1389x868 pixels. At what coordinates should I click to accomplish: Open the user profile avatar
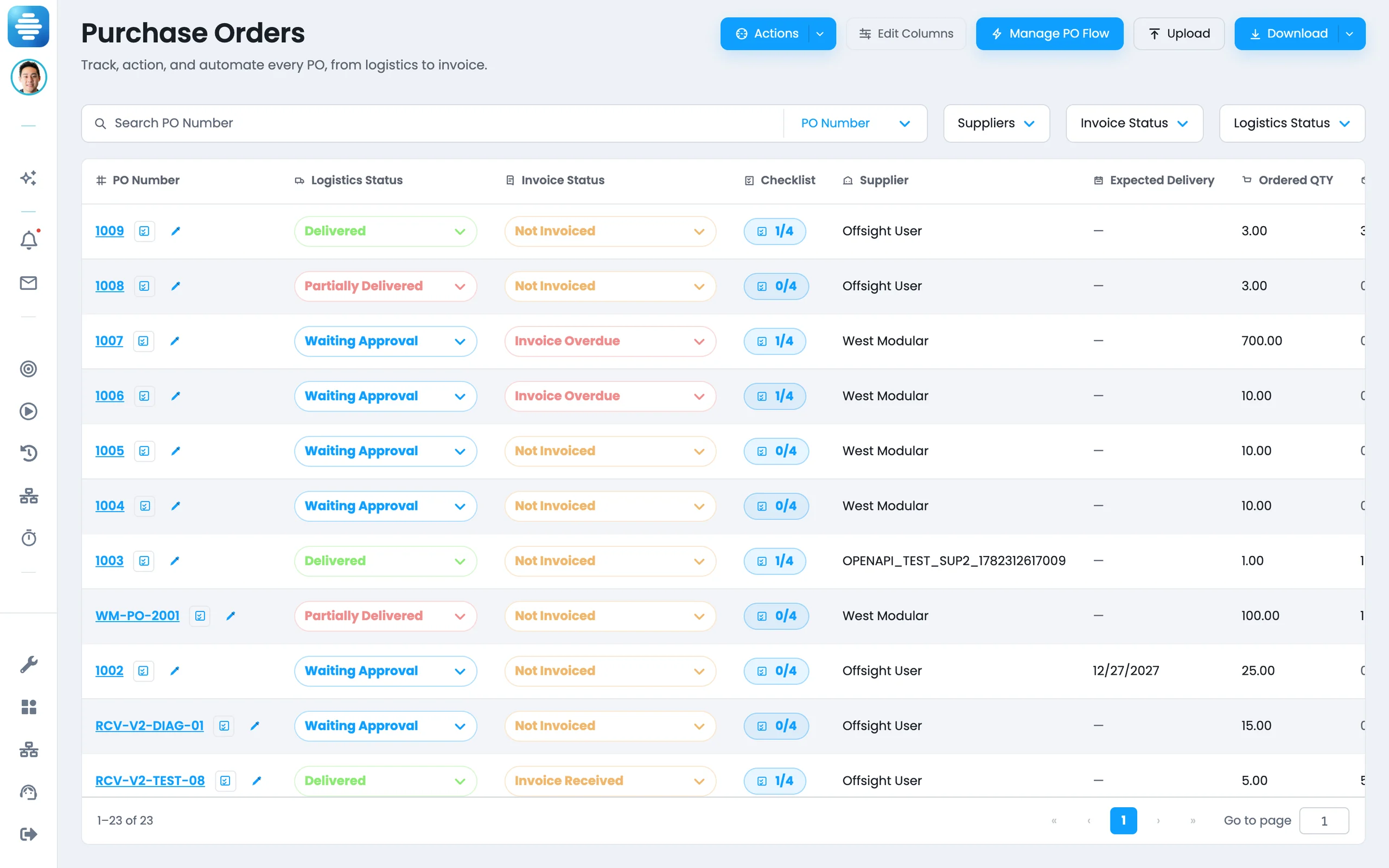coord(28,77)
